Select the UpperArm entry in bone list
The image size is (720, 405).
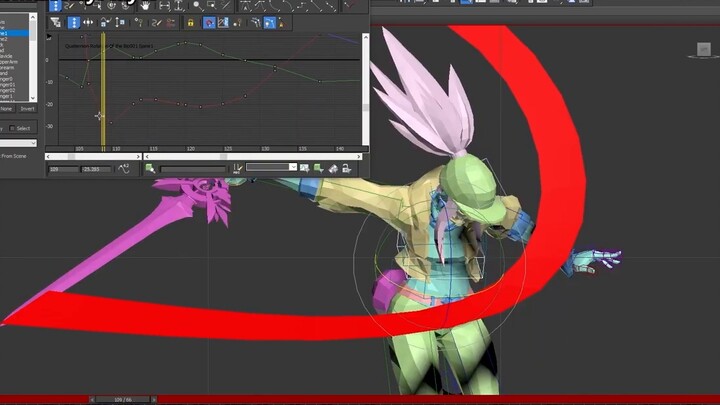click(x=9, y=62)
